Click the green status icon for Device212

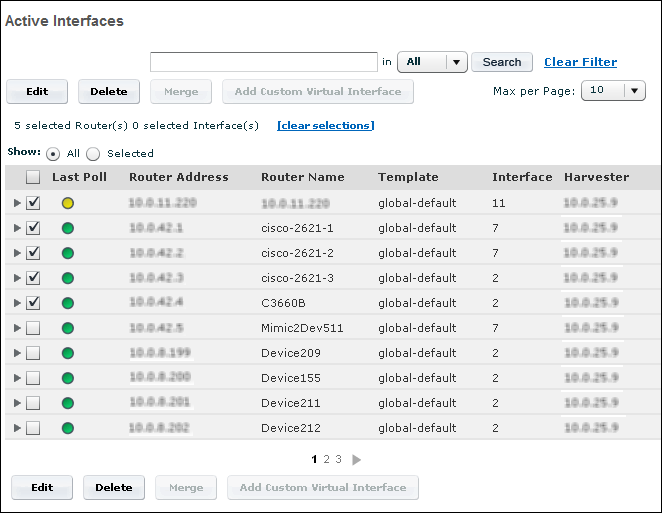(68, 428)
